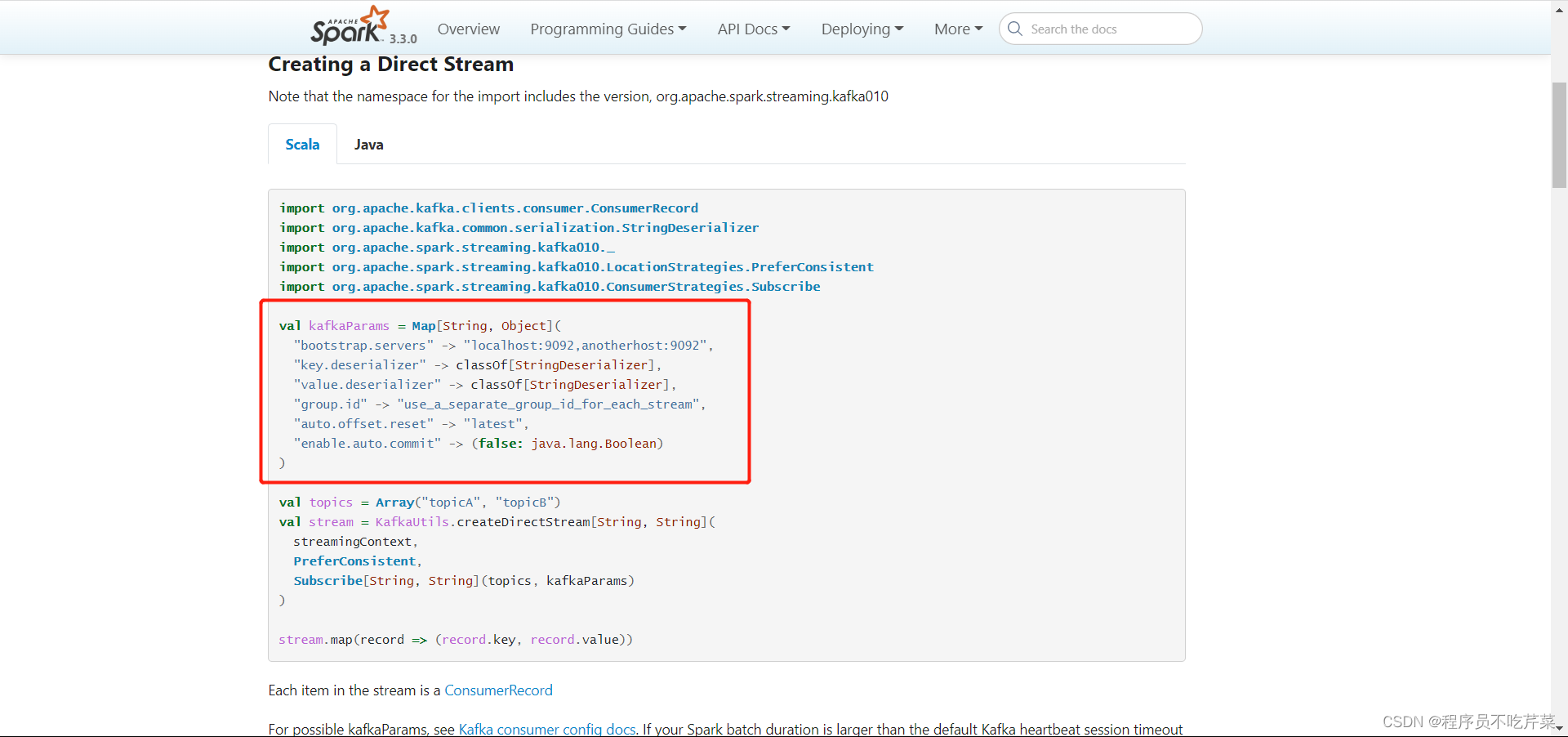This screenshot has width=1568, height=737.
Task: Click the import ConsumerStrategies.Subscribe line
Action: (x=550, y=287)
